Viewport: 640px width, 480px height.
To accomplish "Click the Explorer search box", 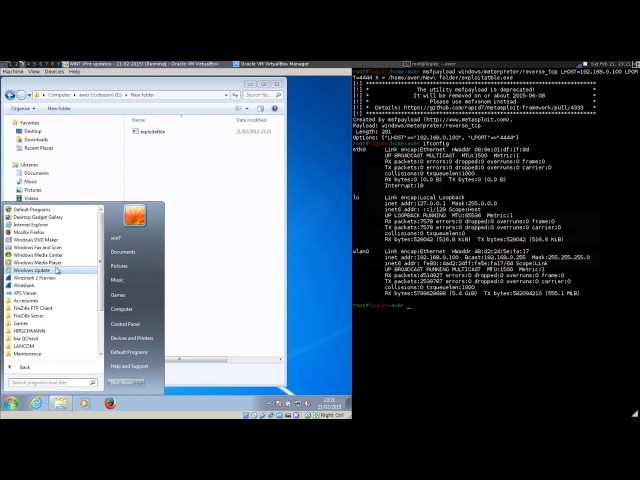I will 263,95.
